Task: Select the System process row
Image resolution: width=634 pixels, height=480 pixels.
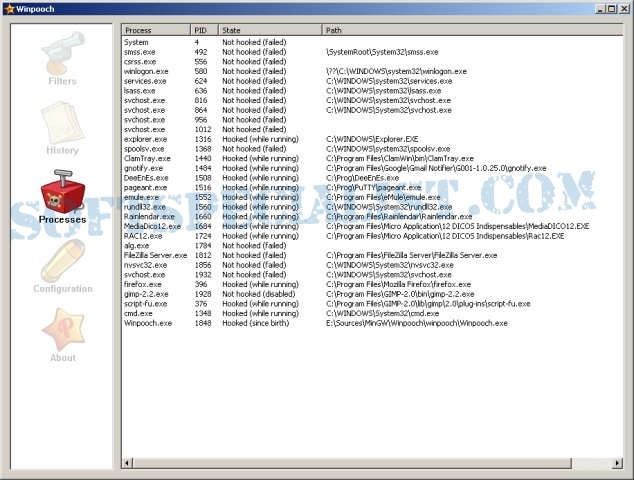Action: (372, 42)
